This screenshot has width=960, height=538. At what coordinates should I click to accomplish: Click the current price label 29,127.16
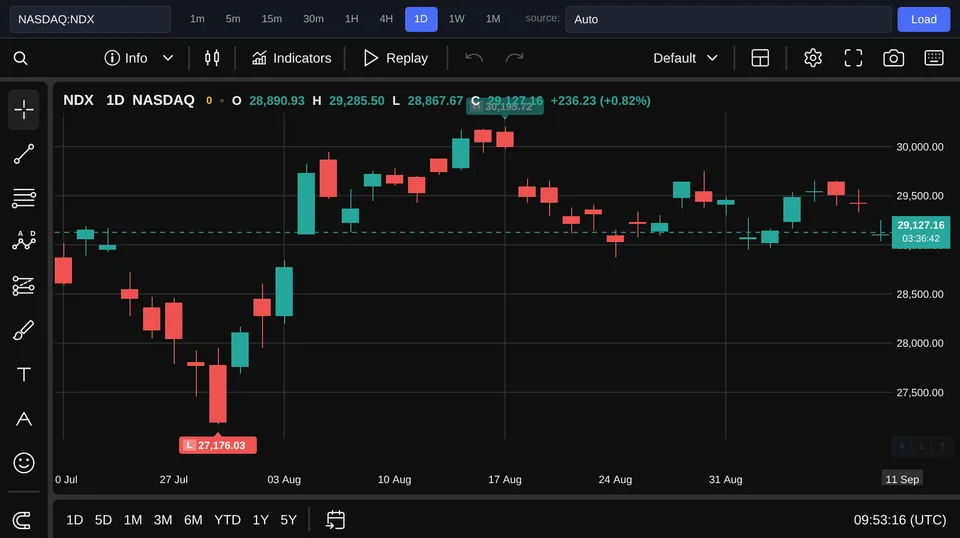(921, 232)
